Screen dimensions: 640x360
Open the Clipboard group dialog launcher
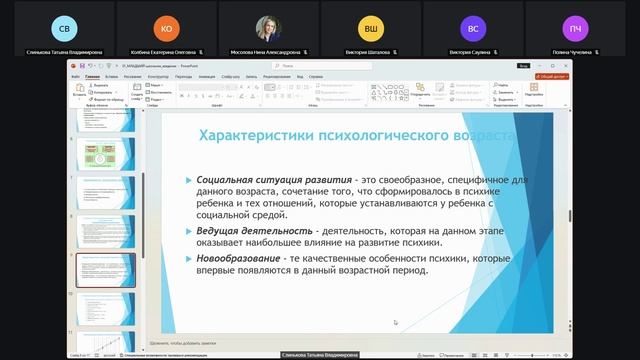(126, 105)
